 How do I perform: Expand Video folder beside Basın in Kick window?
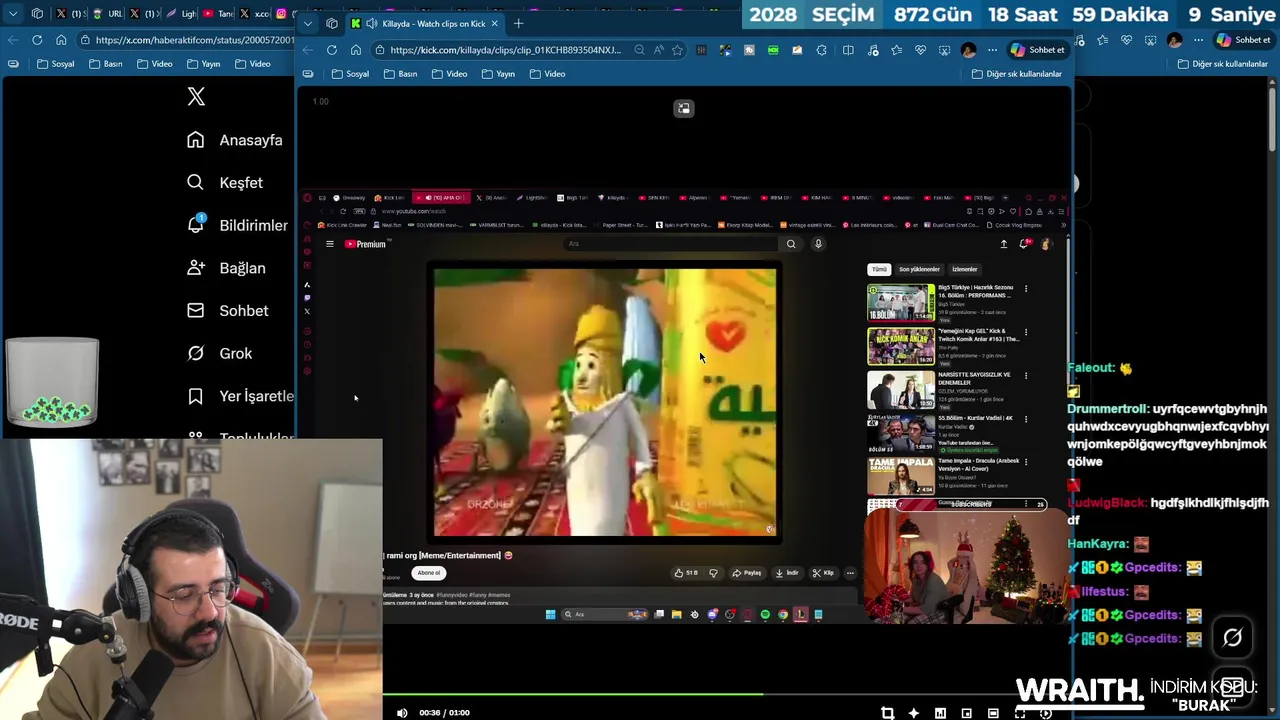(449, 74)
